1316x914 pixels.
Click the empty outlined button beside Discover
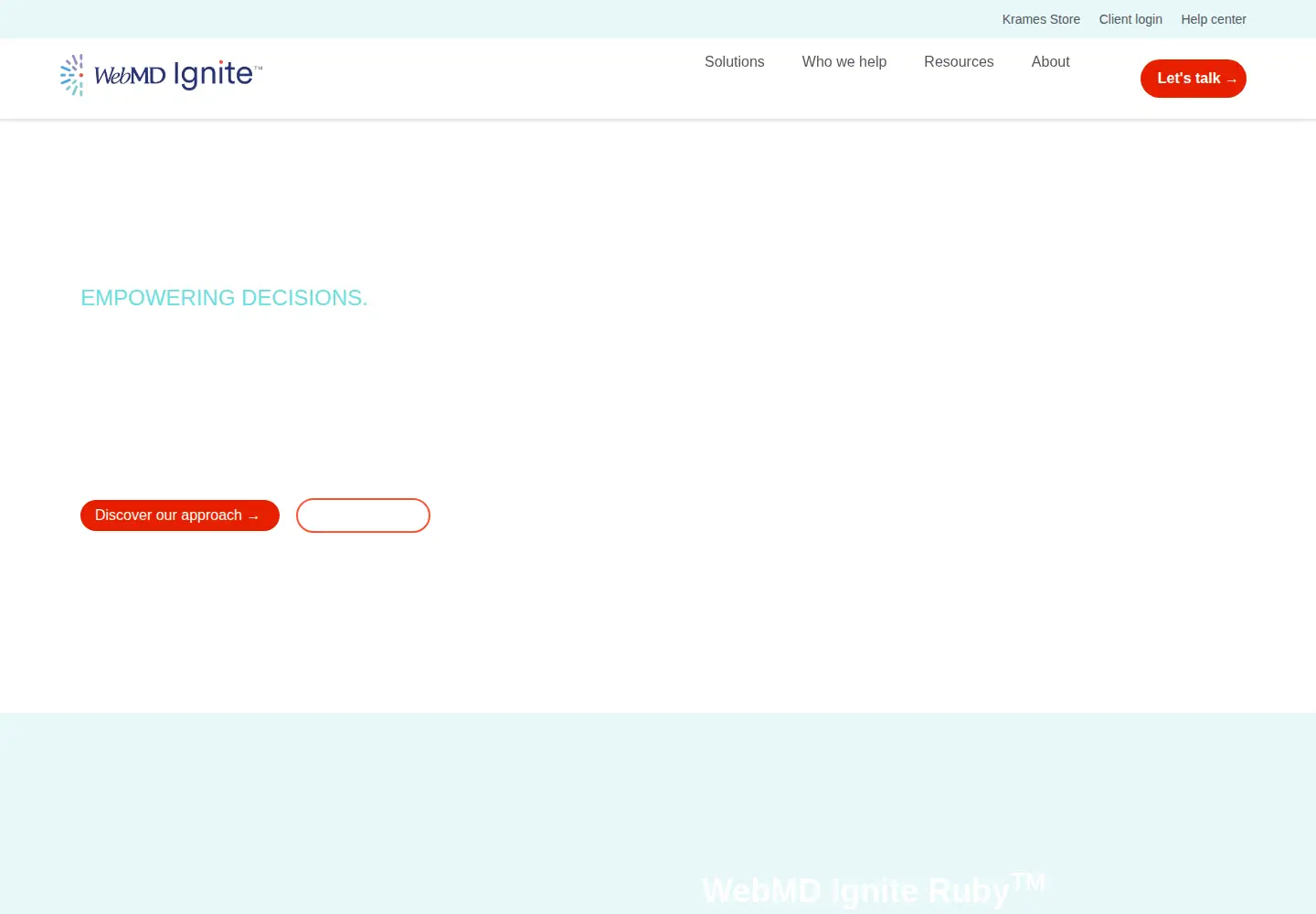363,515
